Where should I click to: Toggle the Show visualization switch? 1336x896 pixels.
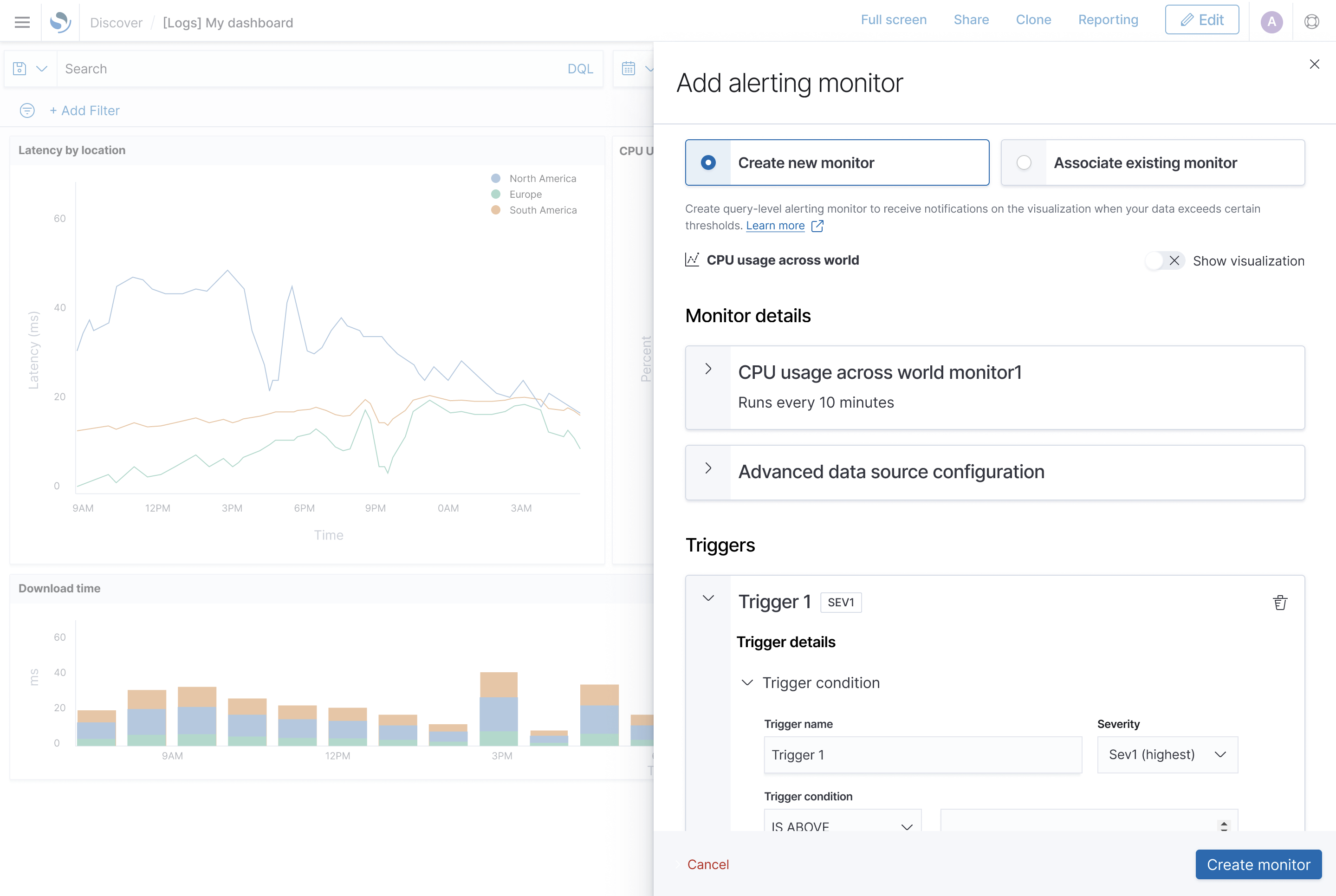click(1165, 260)
